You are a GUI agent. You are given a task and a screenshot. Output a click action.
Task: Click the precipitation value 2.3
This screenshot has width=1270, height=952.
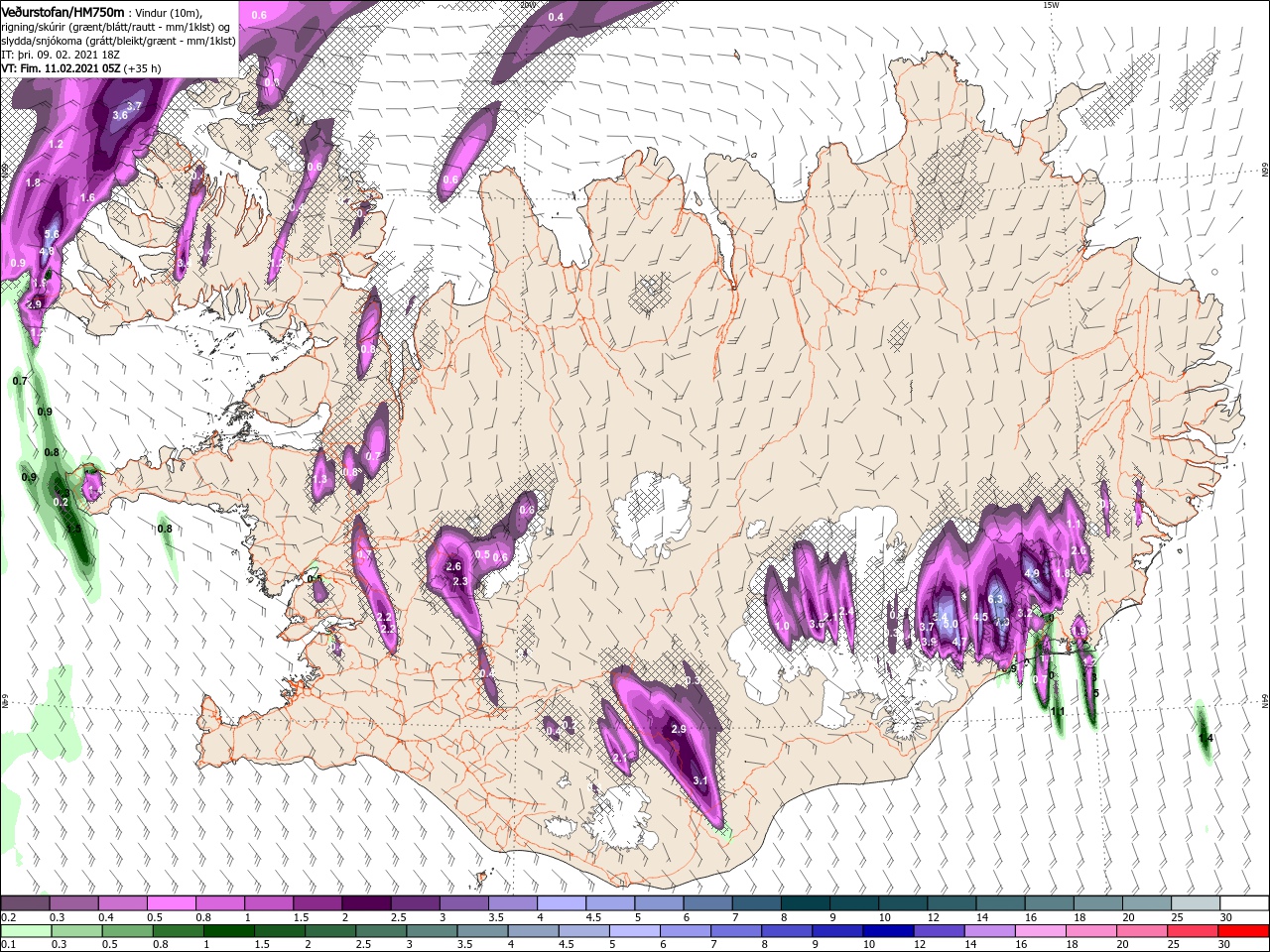(x=460, y=581)
